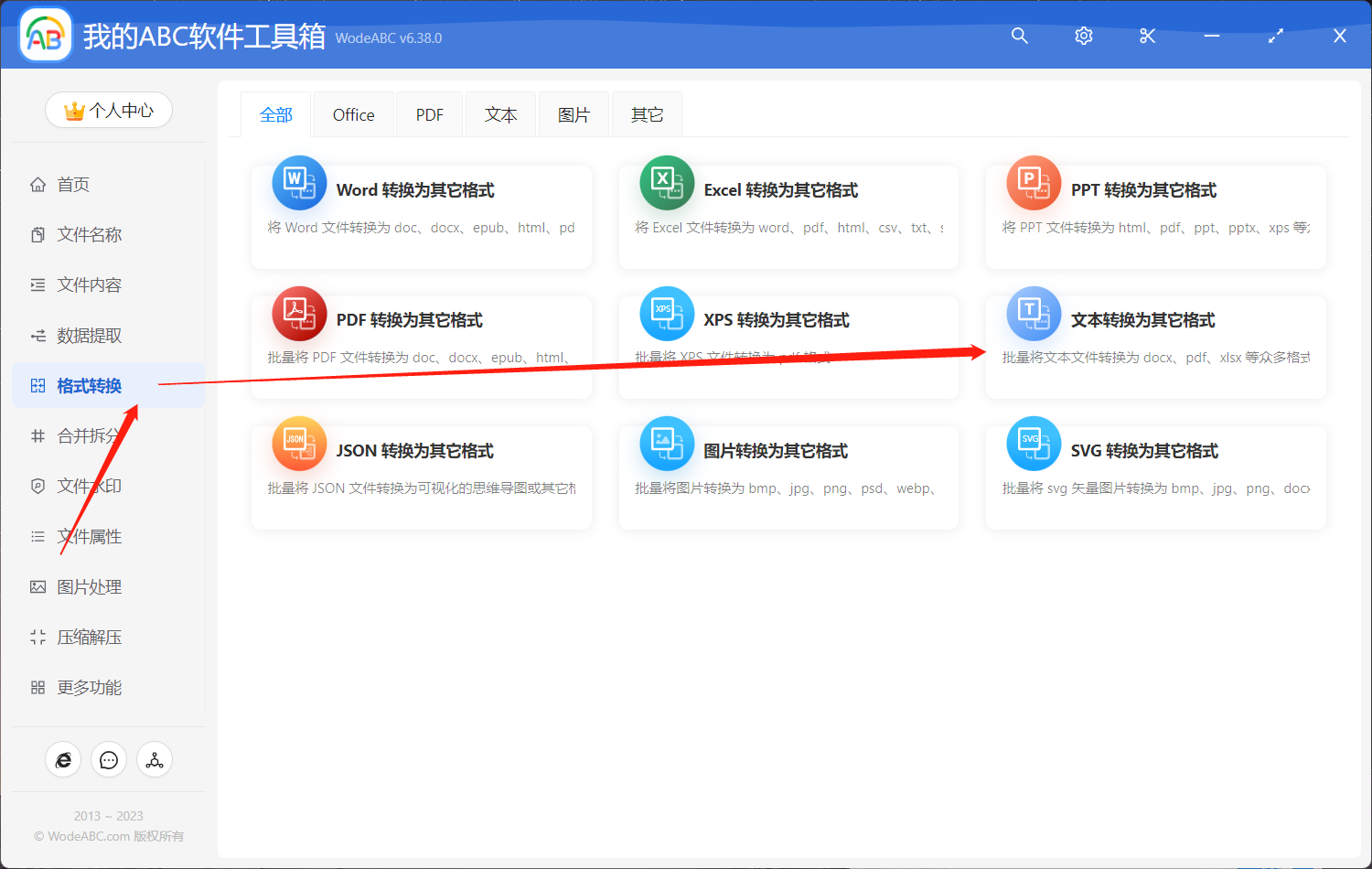Click the scissors icon in the title bar
Screen dimensions: 1372x869
pyautogui.click(x=1147, y=36)
